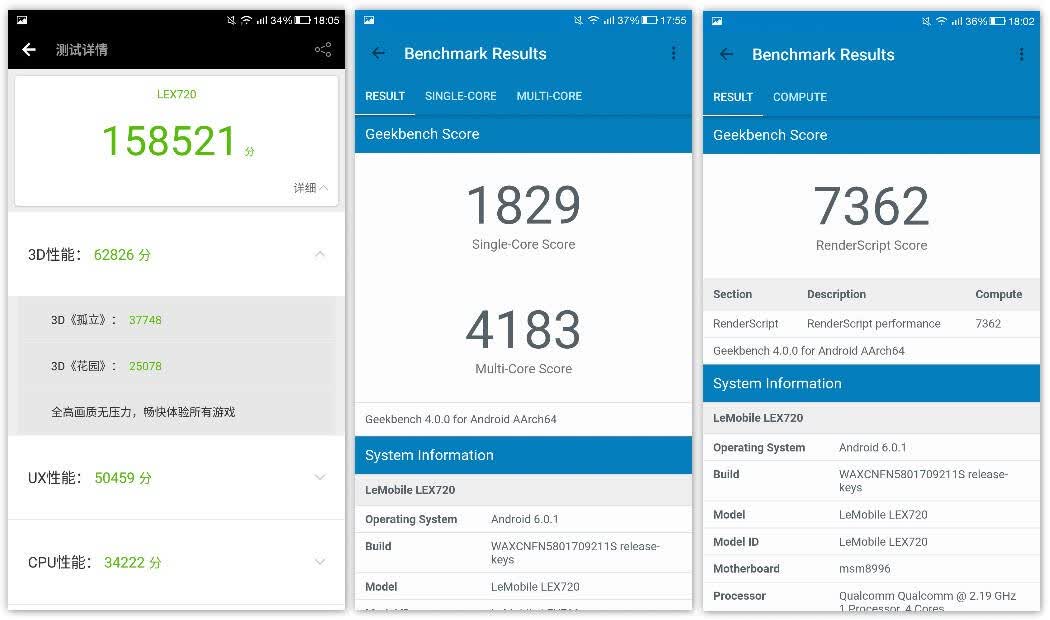The height and width of the screenshot is (620, 1050).
Task: Tap the Wi-Fi status icon on right phone
Action: pos(941,21)
